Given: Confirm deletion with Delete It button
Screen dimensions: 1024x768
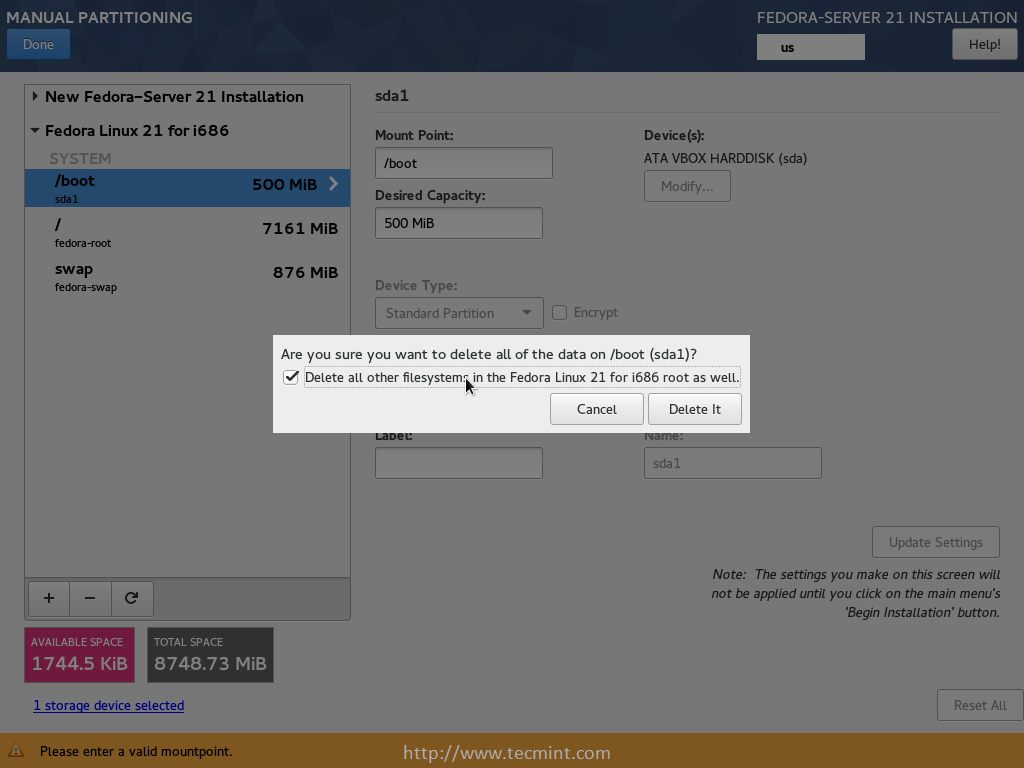Looking at the screenshot, I should pyautogui.click(x=695, y=409).
